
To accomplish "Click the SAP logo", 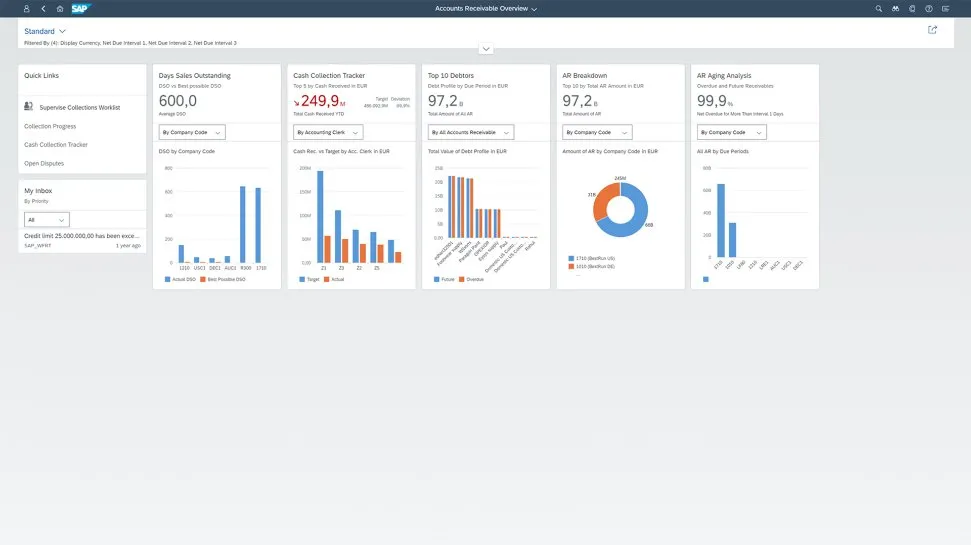I will (81, 8).
